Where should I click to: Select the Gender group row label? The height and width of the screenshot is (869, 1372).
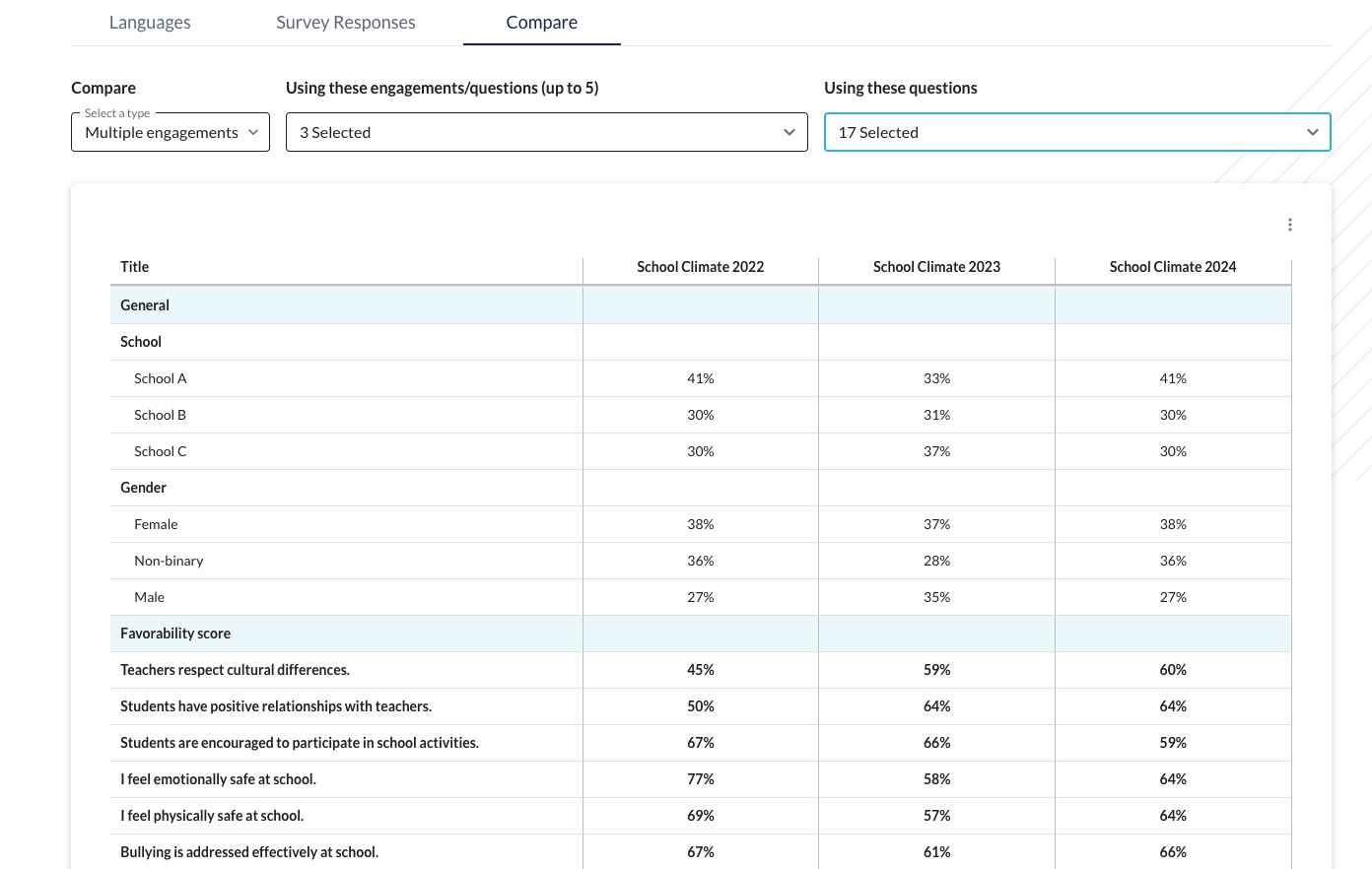[x=144, y=488]
